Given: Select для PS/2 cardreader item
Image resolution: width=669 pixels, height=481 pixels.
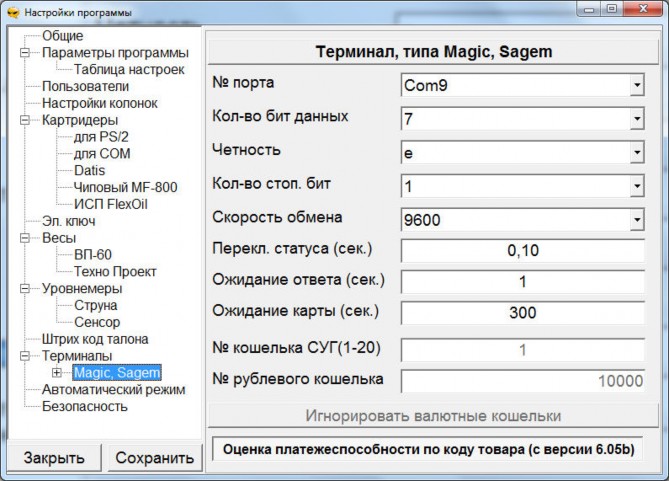Looking at the screenshot, I should coord(101,137).
